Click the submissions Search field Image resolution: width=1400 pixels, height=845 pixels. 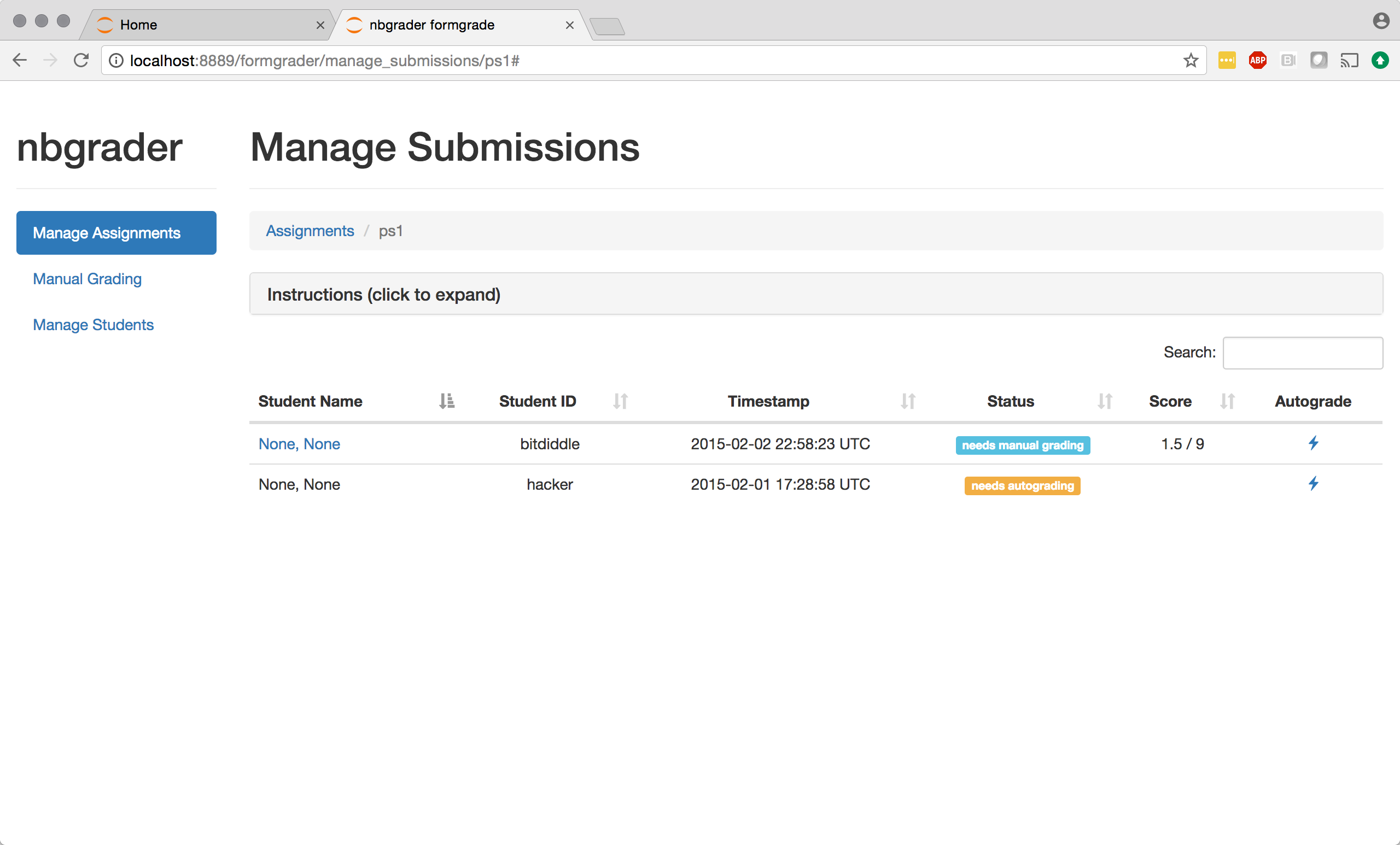click(x=1302, y=353)
